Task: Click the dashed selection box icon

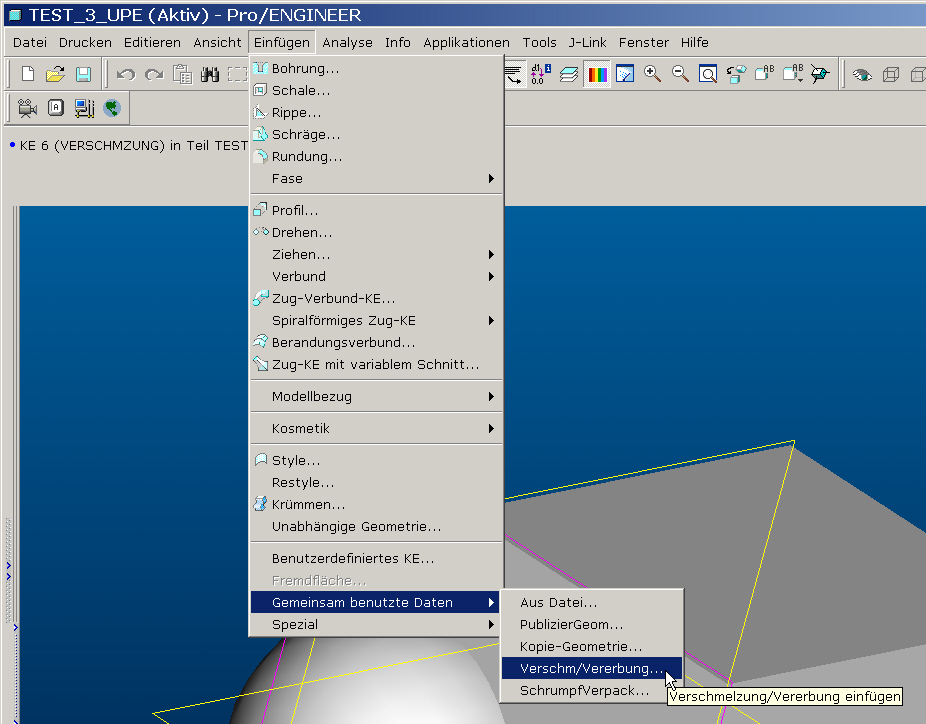Action: point(237,74)
